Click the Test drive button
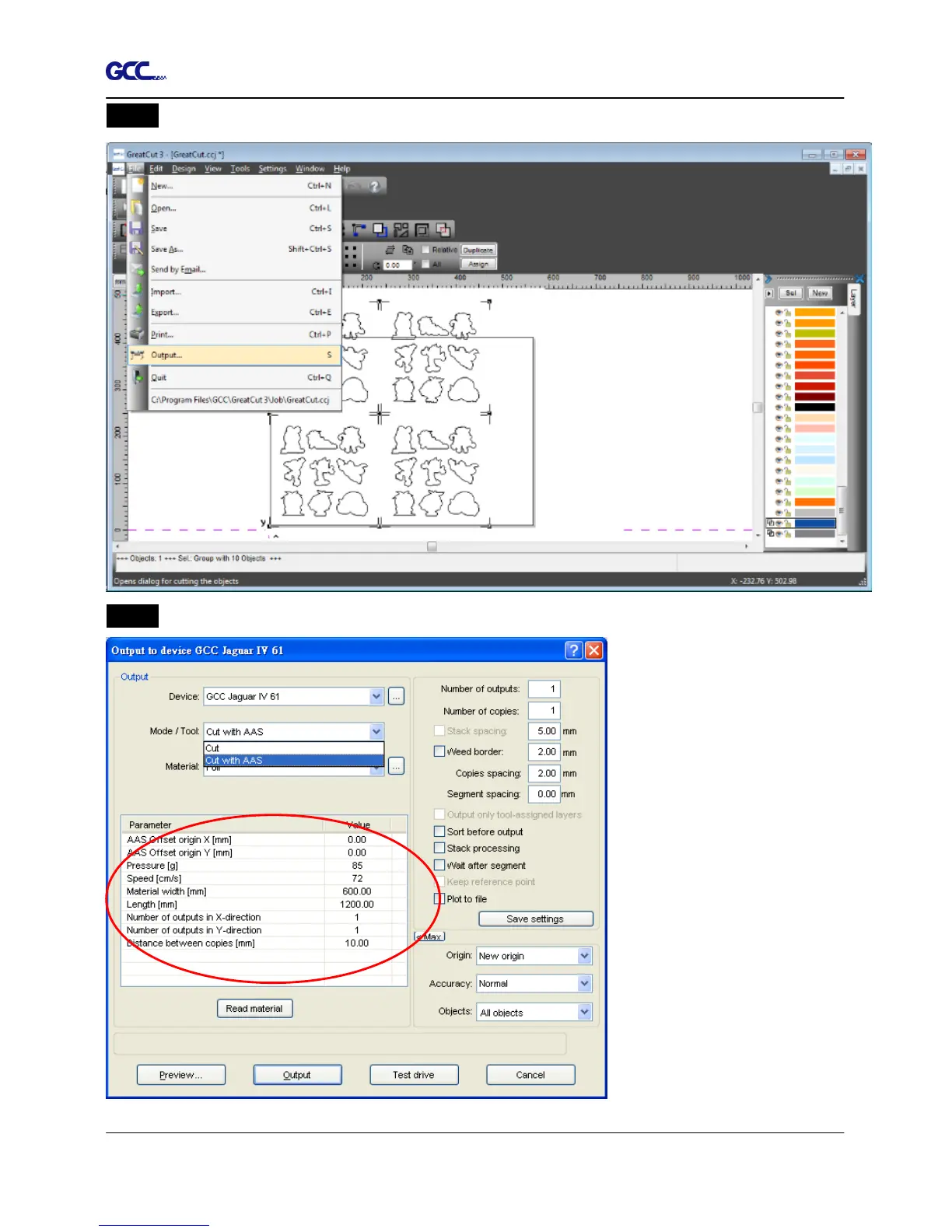 (x=414, y=1075)
